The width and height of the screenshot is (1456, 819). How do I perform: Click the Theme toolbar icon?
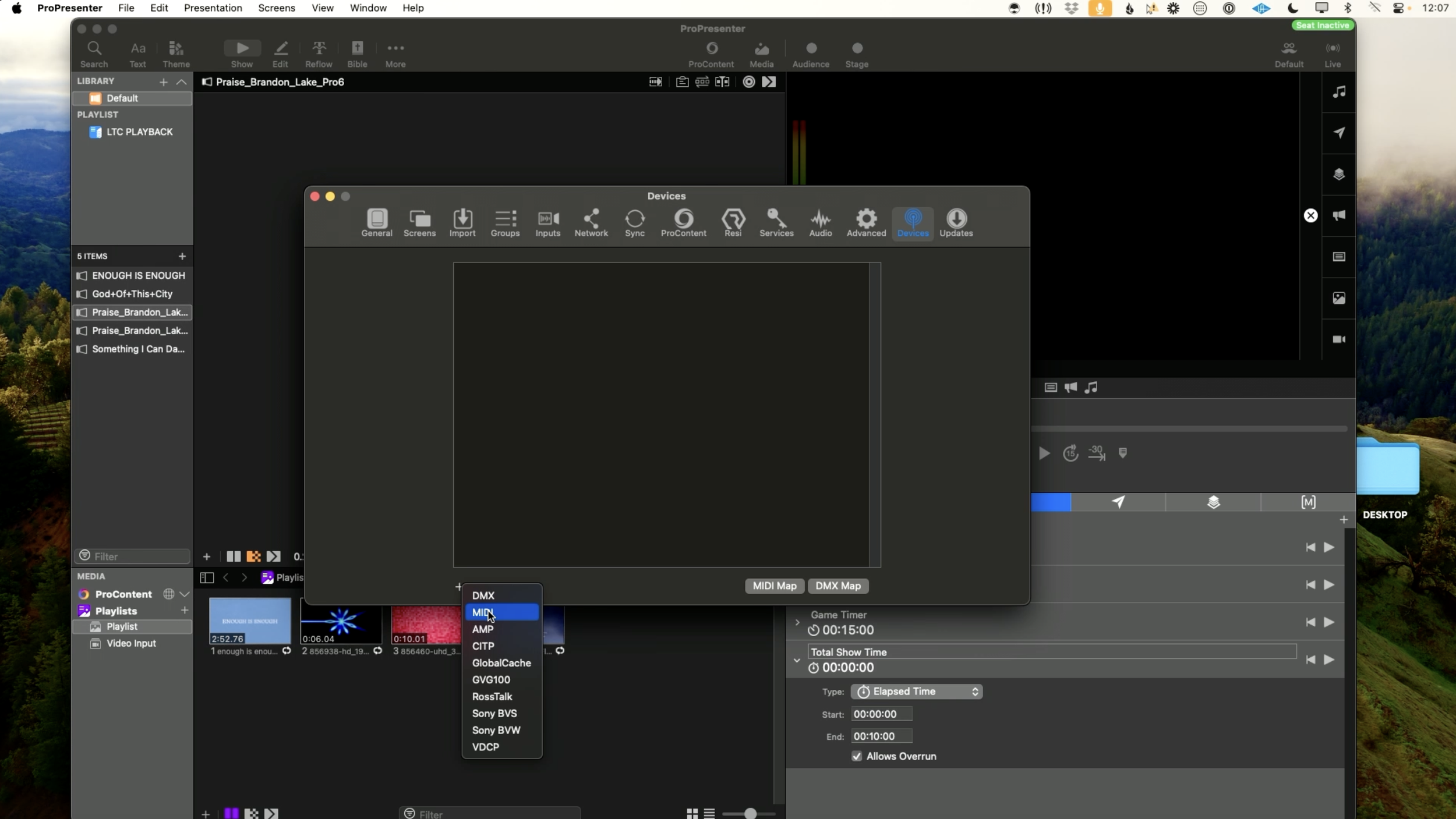[x=176, y=49]
